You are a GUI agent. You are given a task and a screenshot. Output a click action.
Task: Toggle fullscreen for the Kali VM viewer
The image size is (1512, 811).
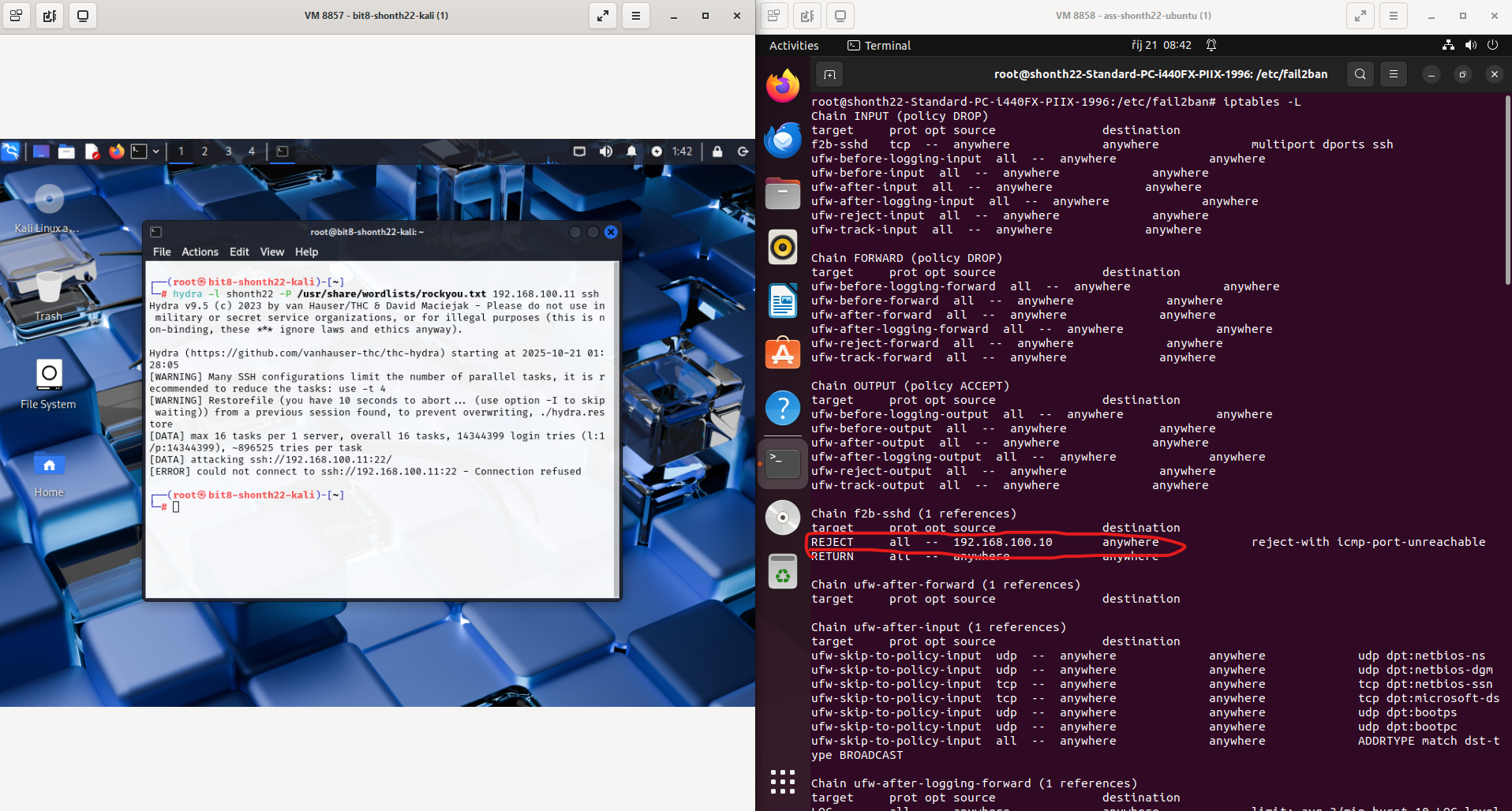(x=603, y=16)
